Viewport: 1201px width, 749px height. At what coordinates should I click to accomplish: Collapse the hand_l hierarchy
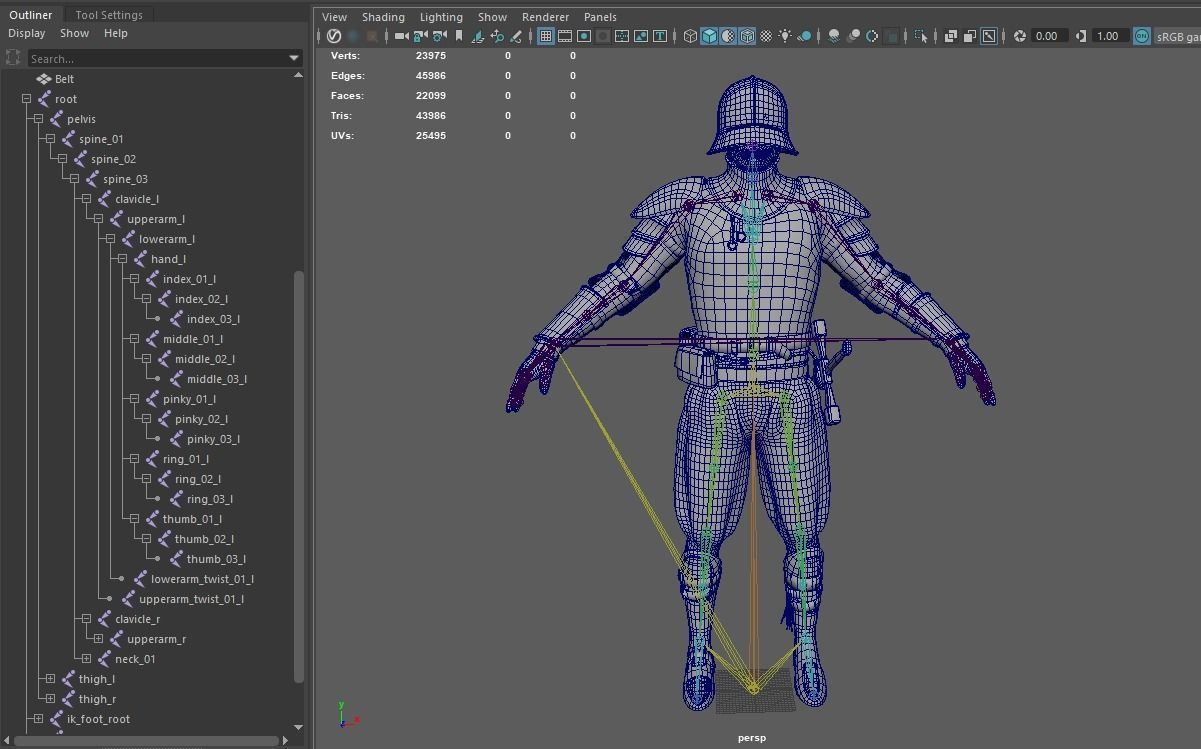[x=123, y=259]
